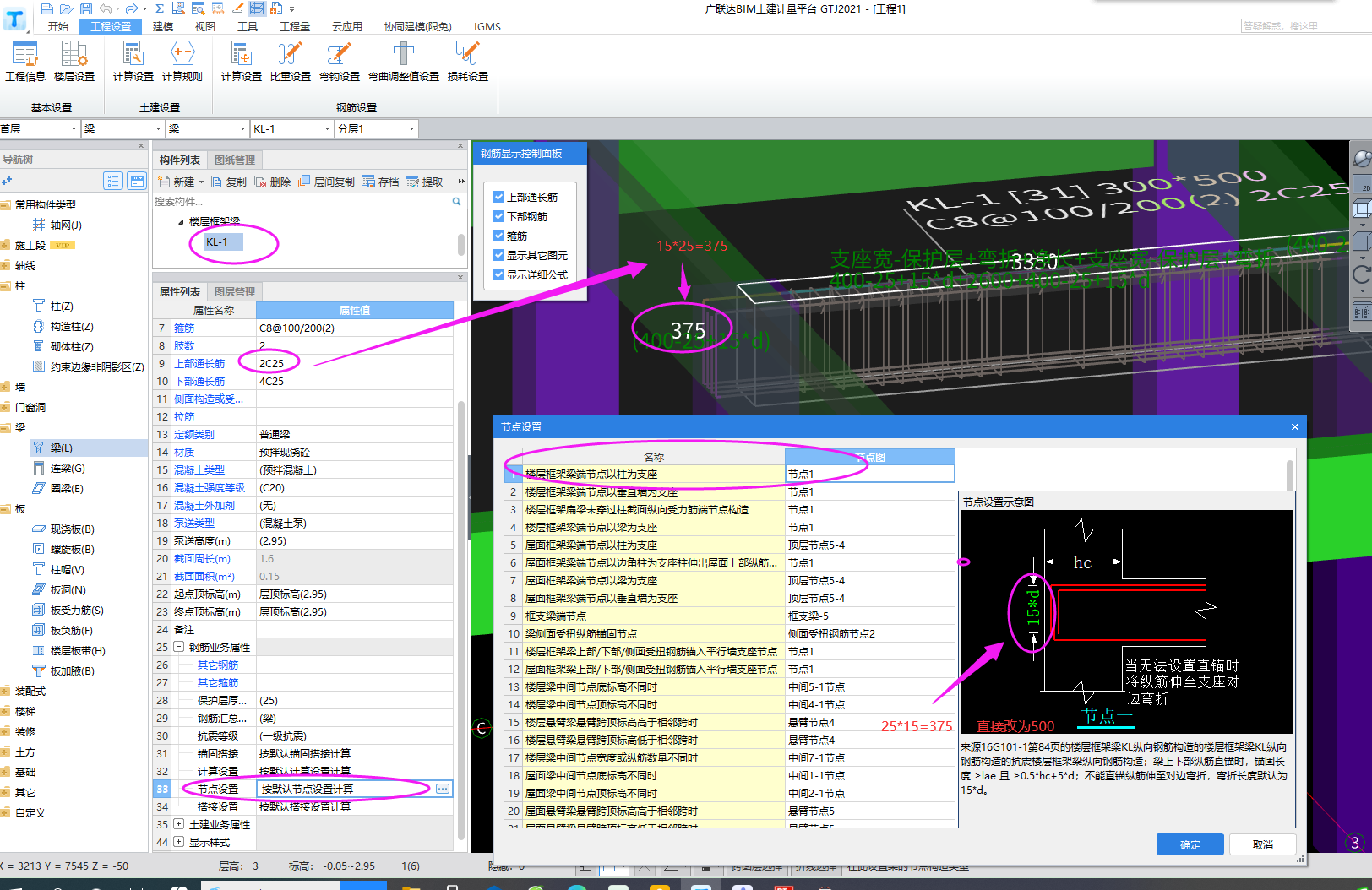Open 计算设置 under 钢筋设置 group

tap(242, 62)
